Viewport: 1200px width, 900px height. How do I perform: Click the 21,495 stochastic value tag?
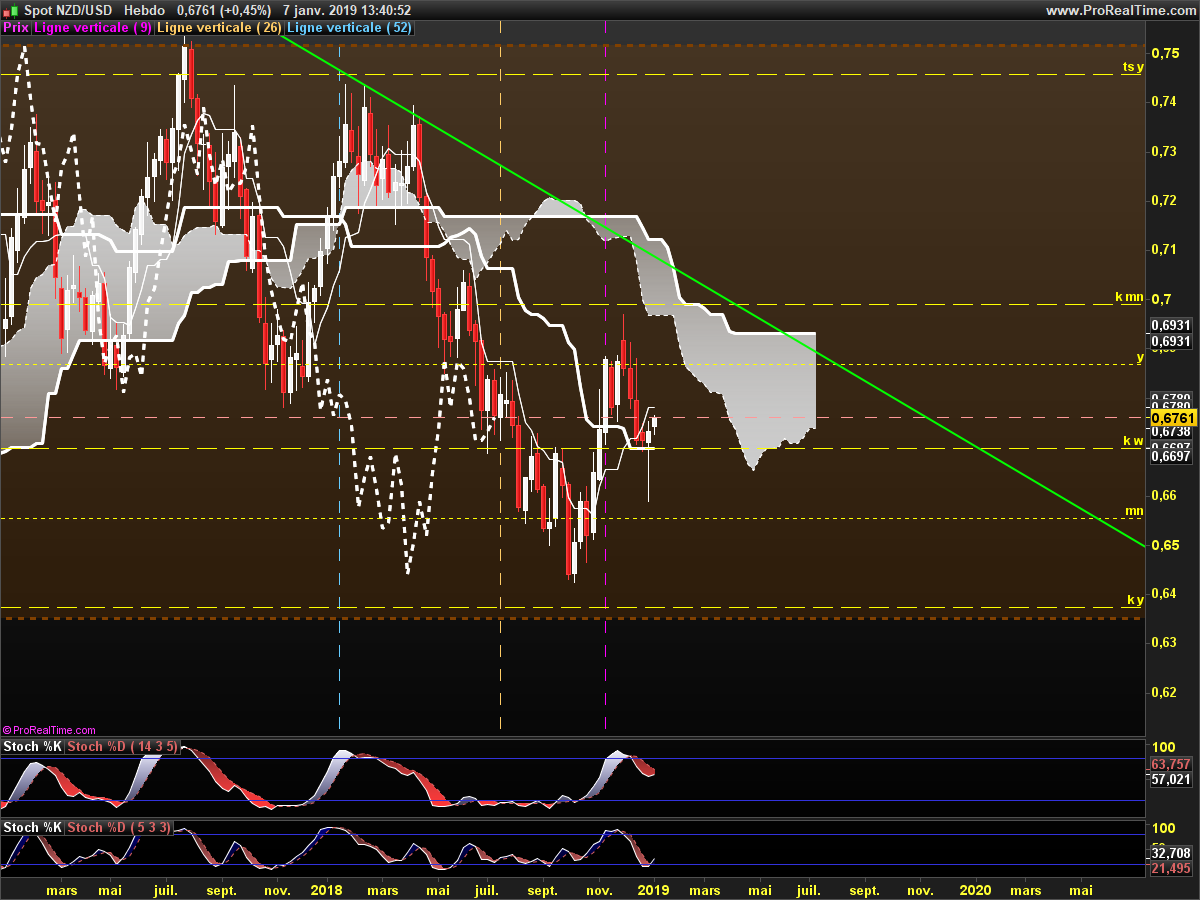click(x=1170, y=868)
